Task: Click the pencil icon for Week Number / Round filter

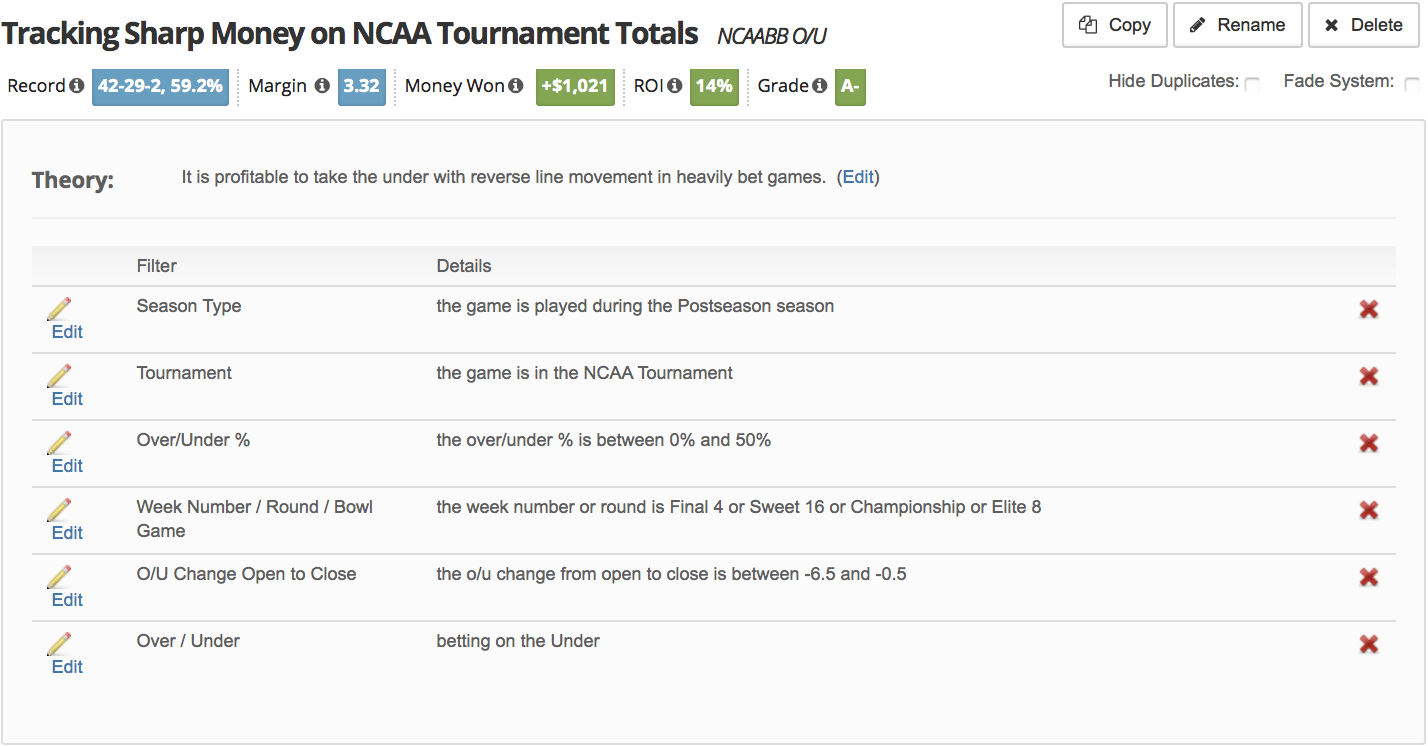Action: point(59,510)
